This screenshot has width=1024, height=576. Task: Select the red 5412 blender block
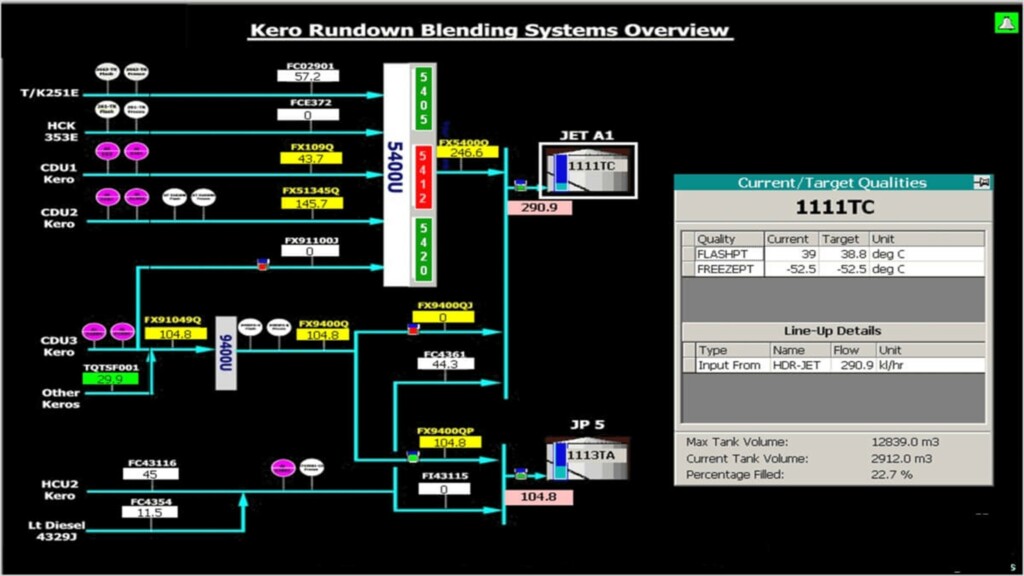click(x=424, y=178)
